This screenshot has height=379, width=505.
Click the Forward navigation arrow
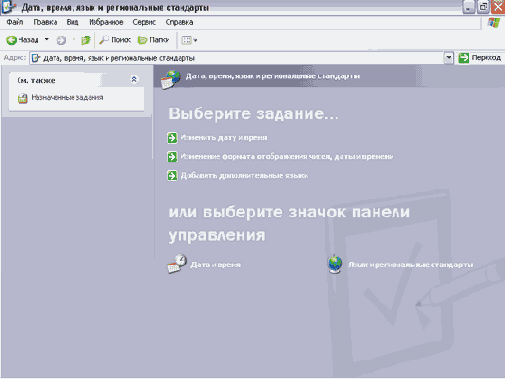coord(61,40)
